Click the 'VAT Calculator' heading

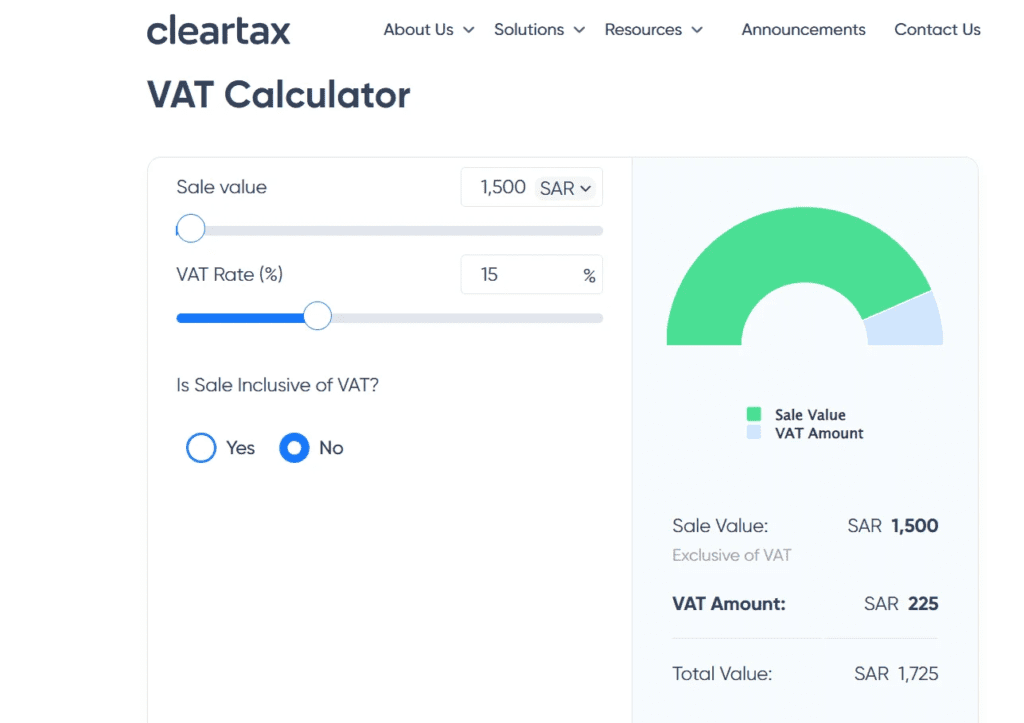click(278, 94)
